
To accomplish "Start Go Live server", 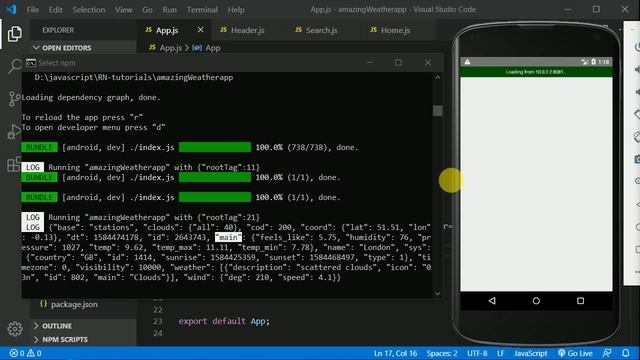I will click(575, 353).
